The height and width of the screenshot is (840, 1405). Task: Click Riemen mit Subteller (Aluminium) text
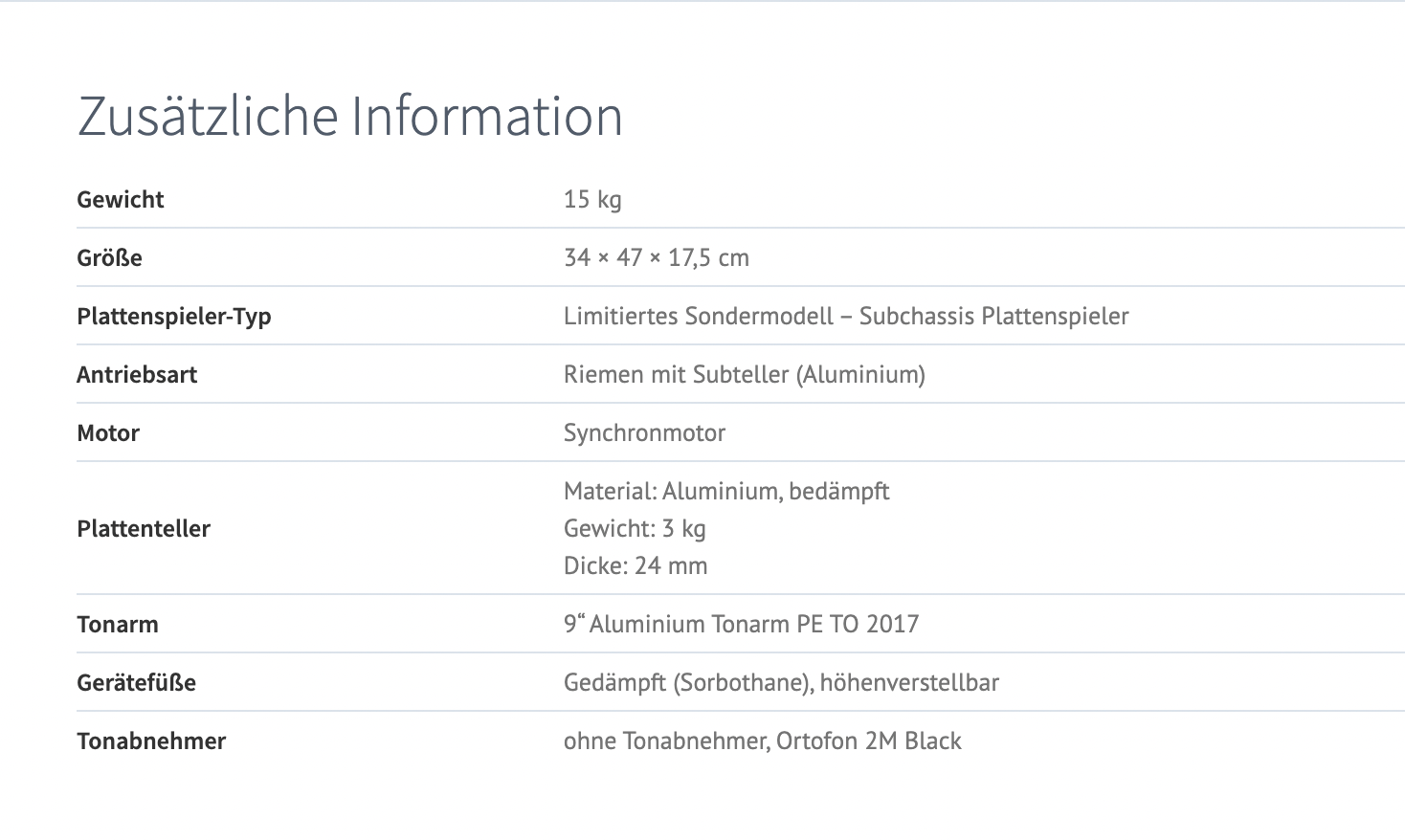[x=745, y=374]
